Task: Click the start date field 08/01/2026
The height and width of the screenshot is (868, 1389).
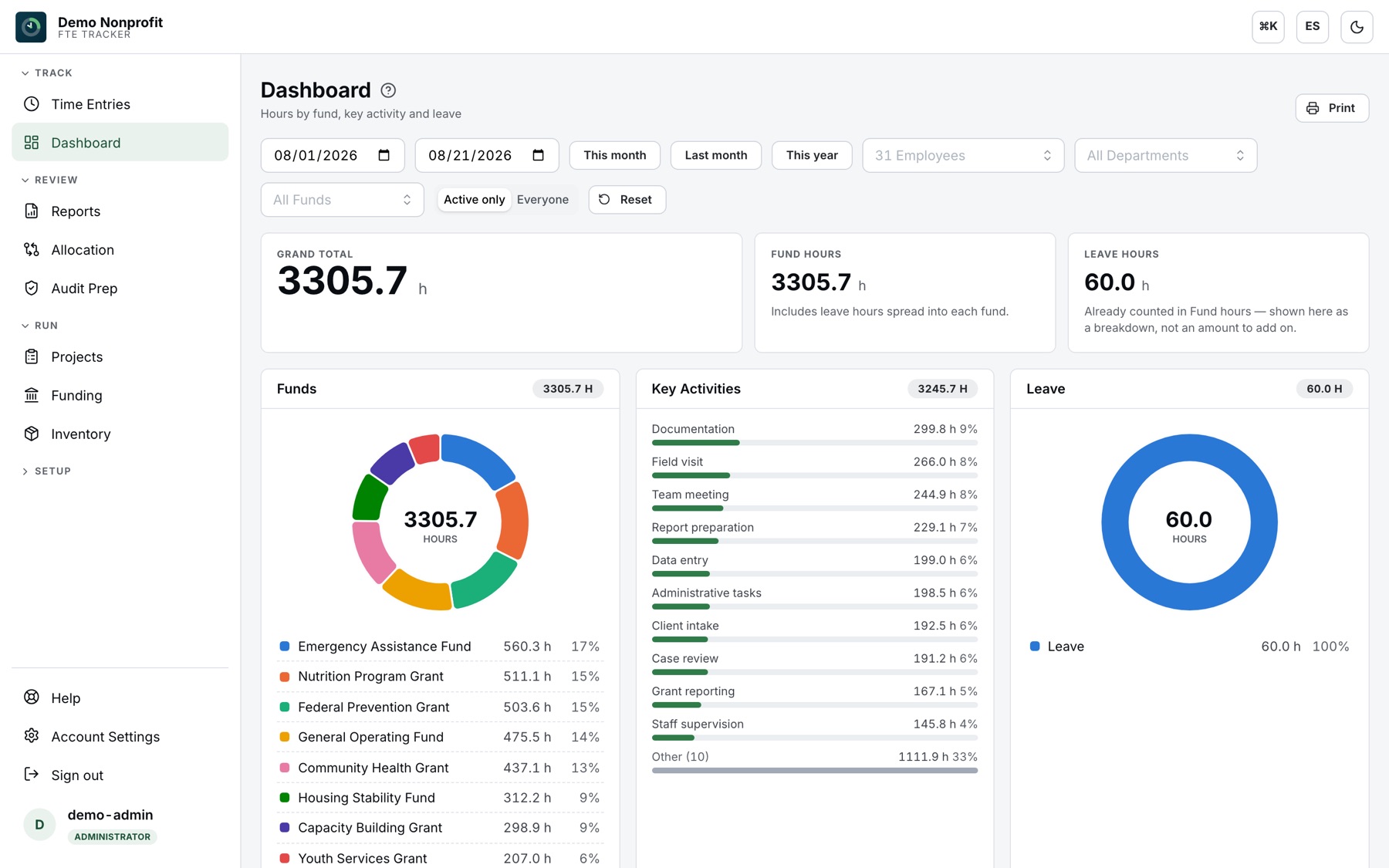Action: click(x=333, y=155)
